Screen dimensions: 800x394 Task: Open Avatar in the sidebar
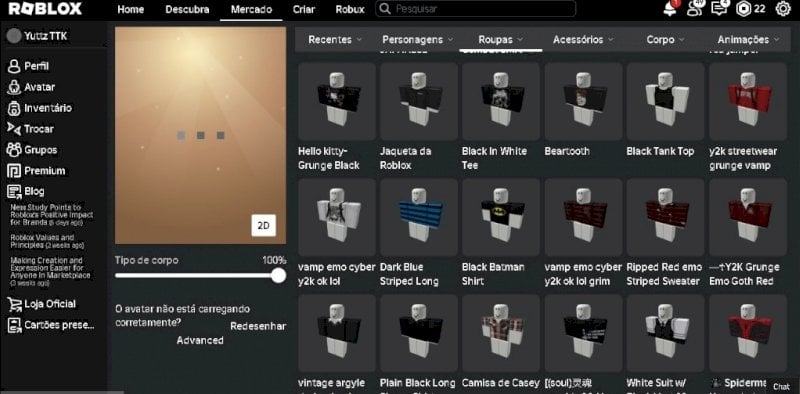(31, 87)
